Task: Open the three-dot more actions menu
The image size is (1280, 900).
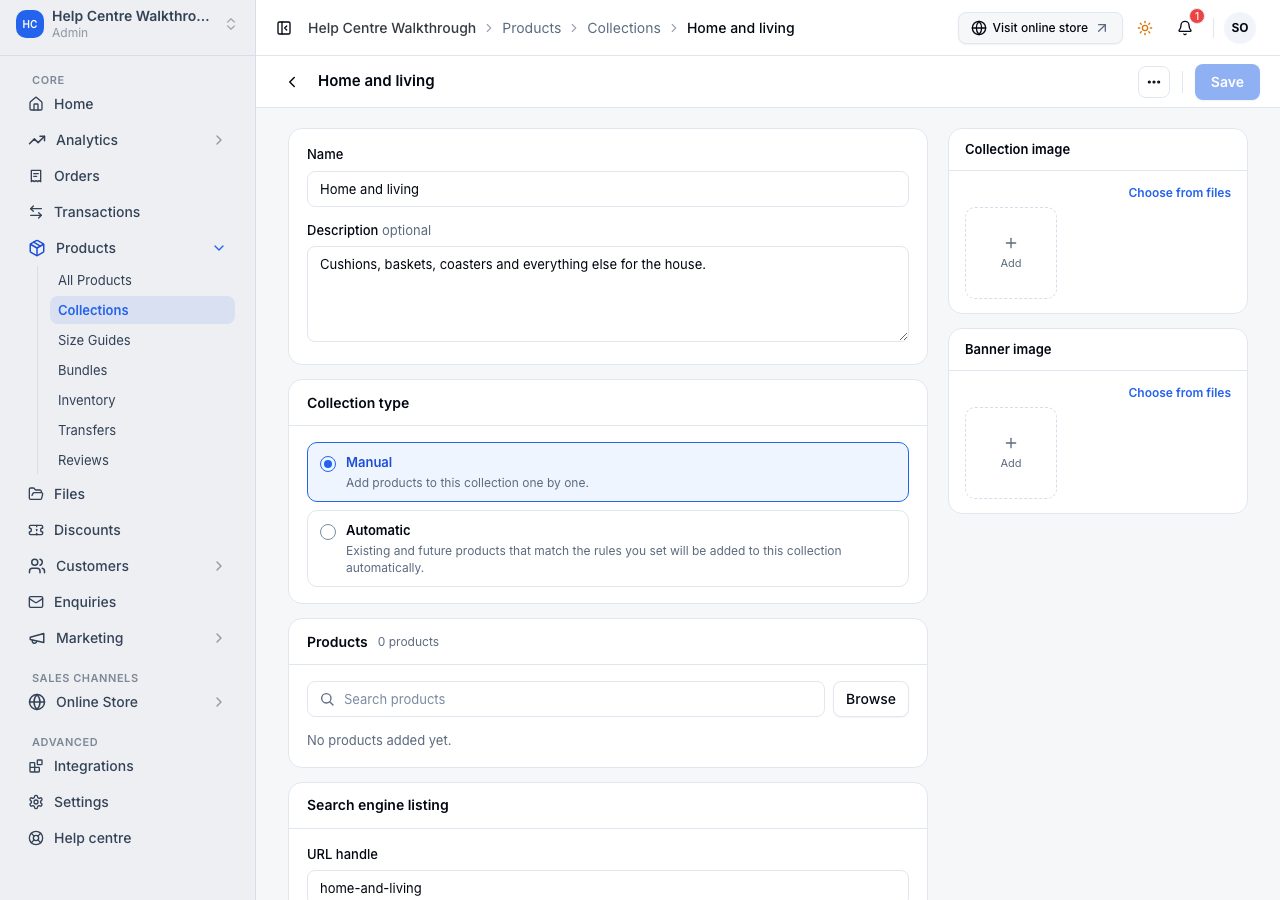Action: click(1154, 82)
